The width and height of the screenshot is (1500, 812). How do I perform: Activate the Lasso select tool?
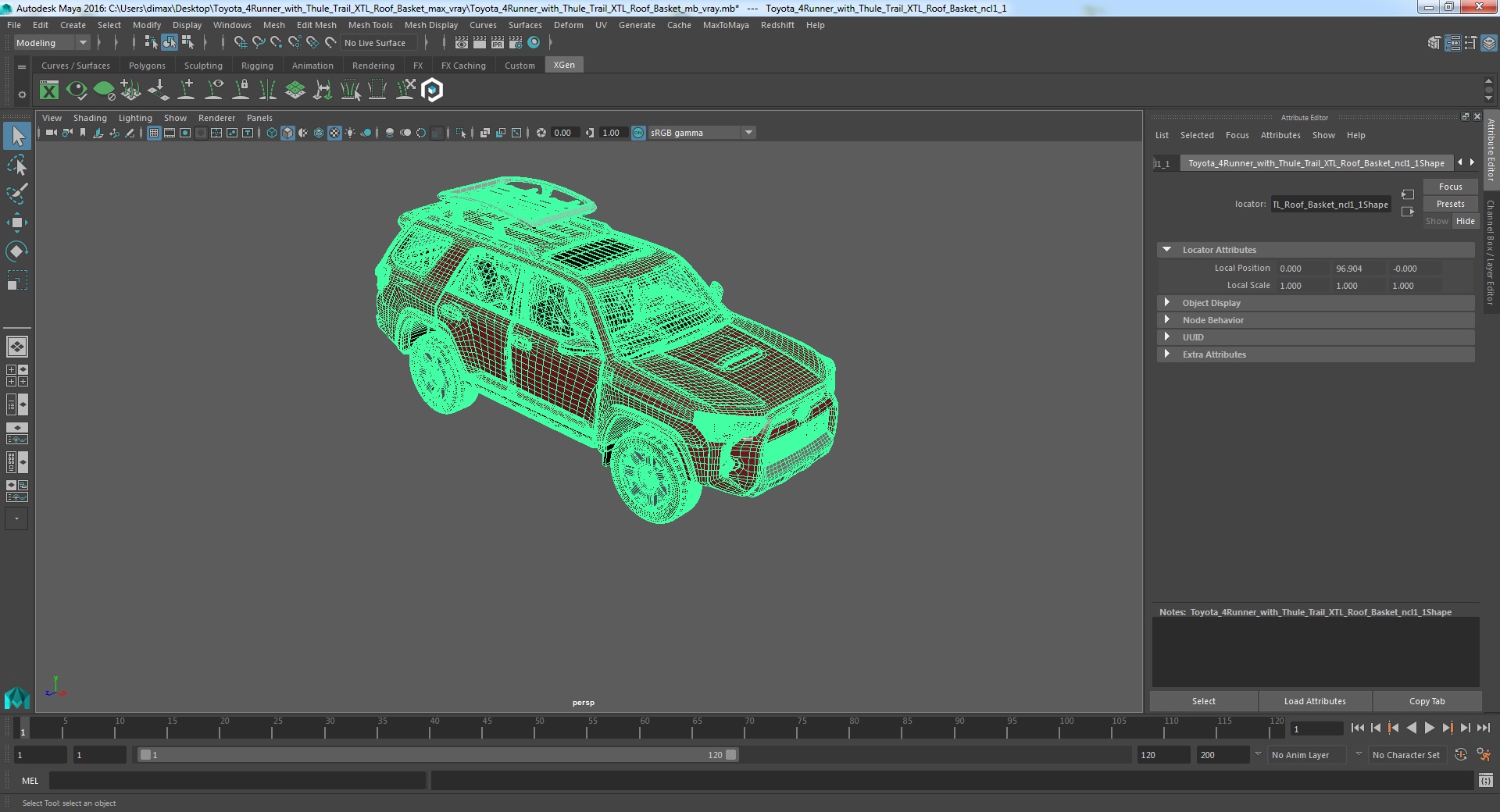coord(17,165)
